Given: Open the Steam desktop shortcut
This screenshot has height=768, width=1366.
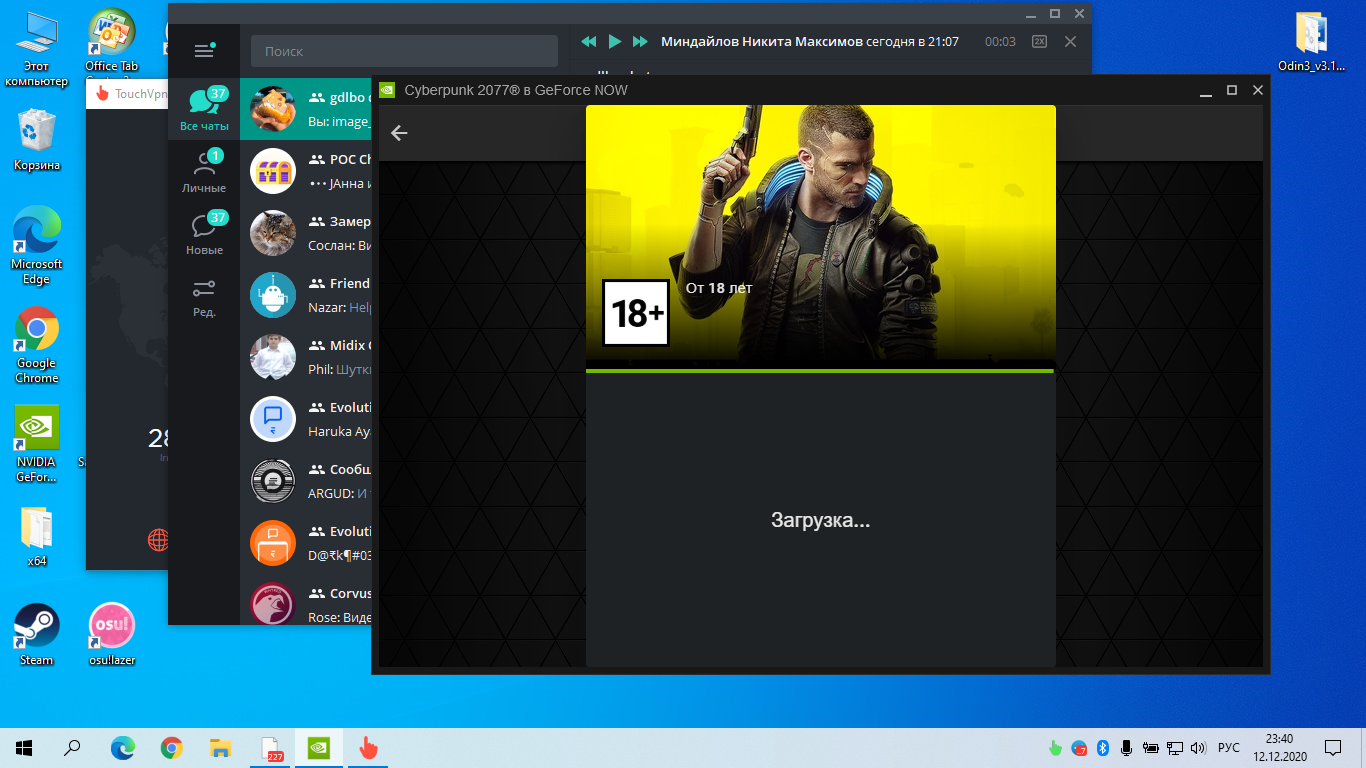Looking at the screenshot, I should coord(37,635).
